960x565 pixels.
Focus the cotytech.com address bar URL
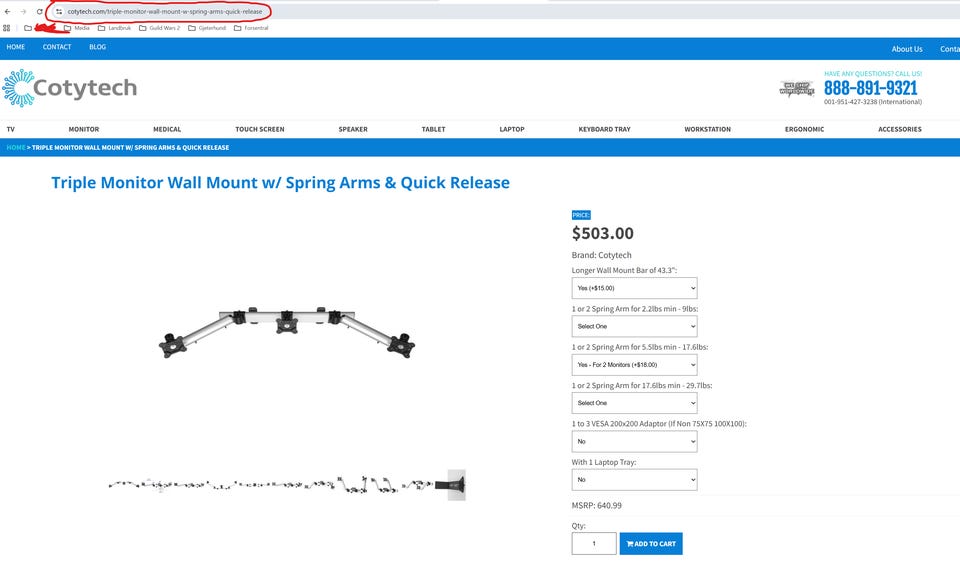(165, 12)
